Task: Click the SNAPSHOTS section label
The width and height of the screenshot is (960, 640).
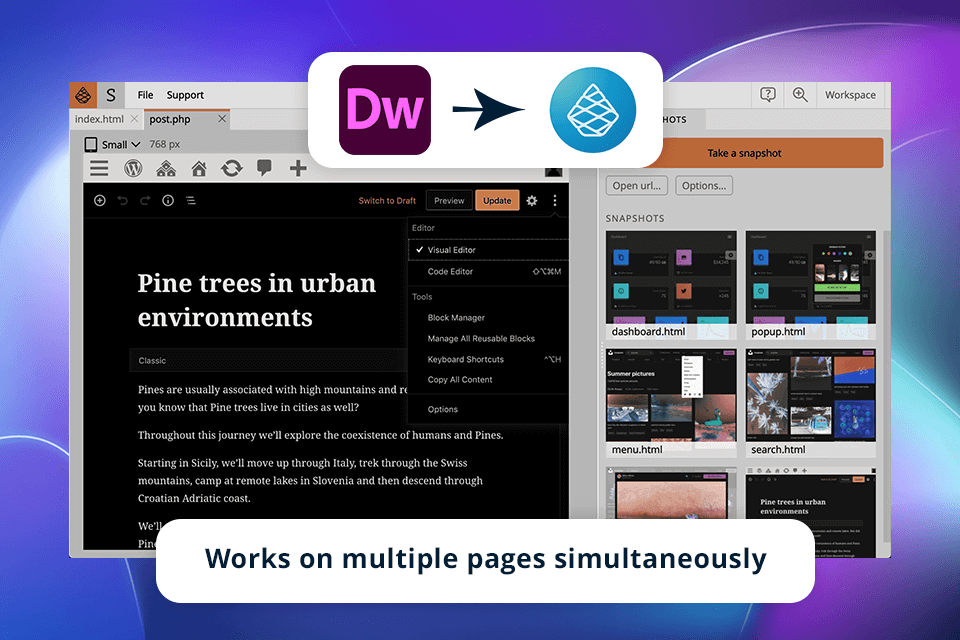Action: 635,219
